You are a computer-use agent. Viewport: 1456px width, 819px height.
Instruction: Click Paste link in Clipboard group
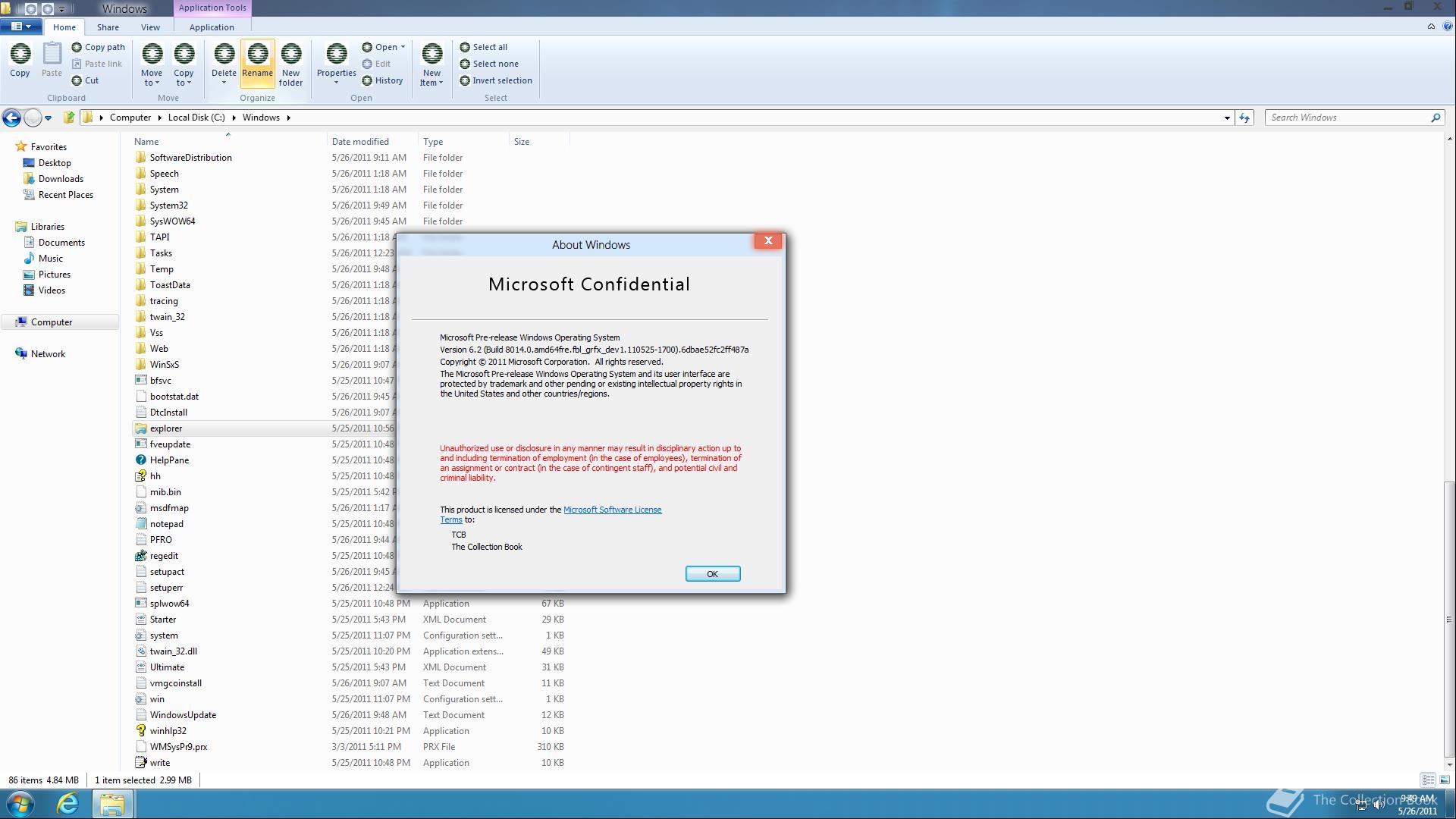coord(96,64)
